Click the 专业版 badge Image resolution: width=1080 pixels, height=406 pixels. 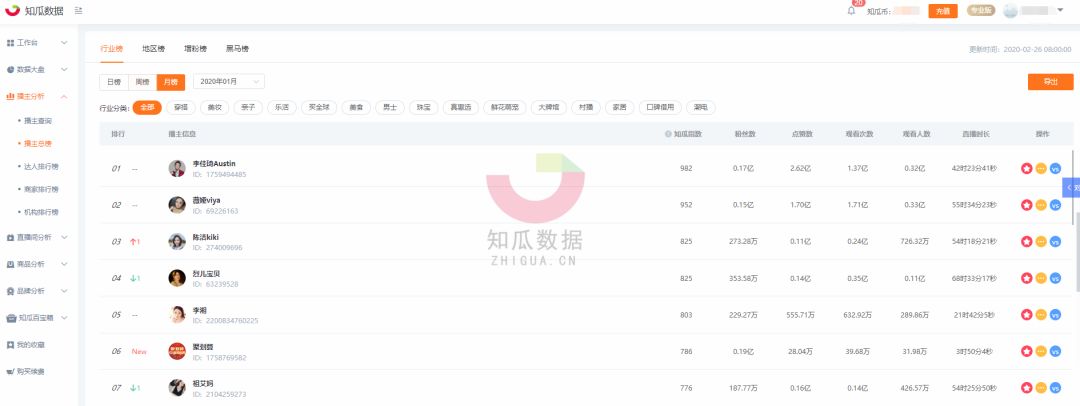pyautogui.click(x=980, y=10)
